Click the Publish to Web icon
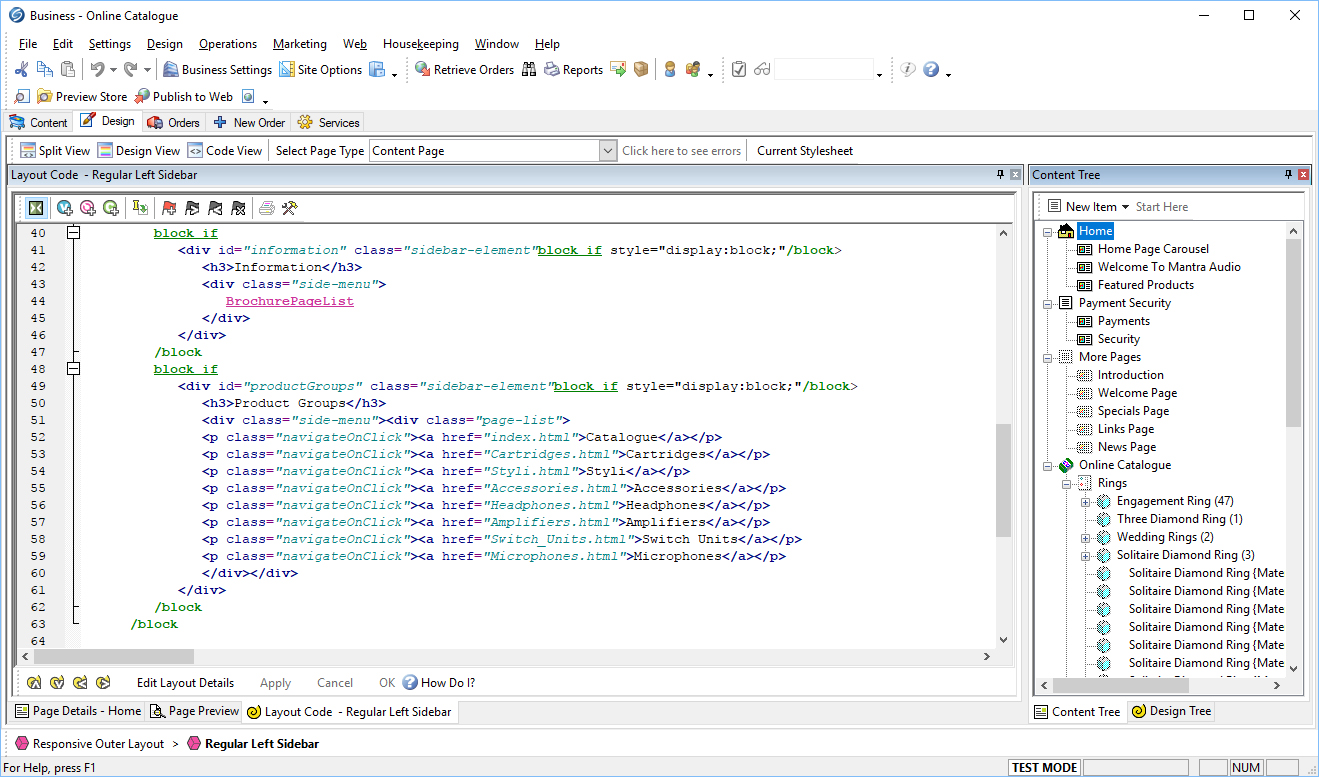This screenshot has width=1319, height=777. 143,97
